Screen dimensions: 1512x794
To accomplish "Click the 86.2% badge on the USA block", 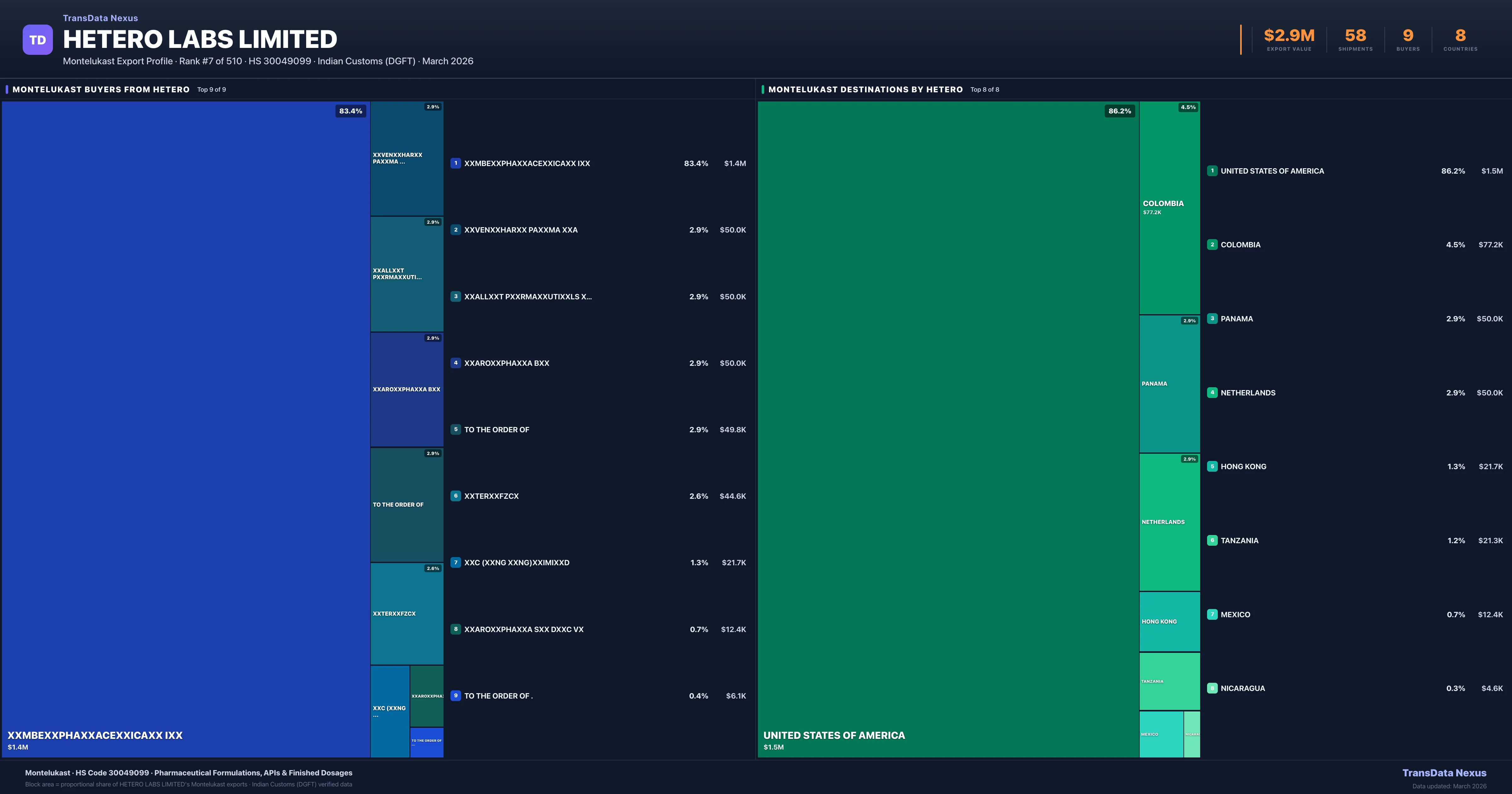I will (1120, 111).
